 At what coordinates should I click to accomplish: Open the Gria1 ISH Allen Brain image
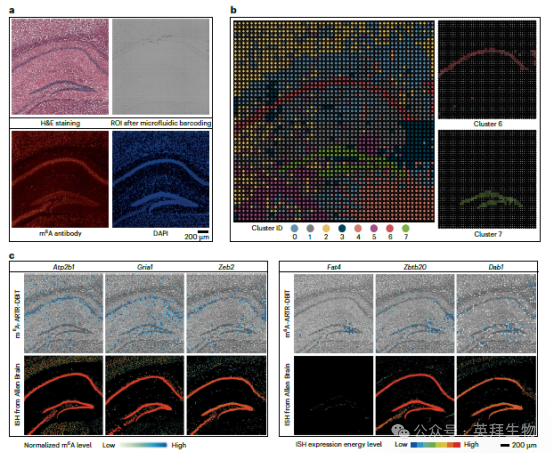click(145, 395)
